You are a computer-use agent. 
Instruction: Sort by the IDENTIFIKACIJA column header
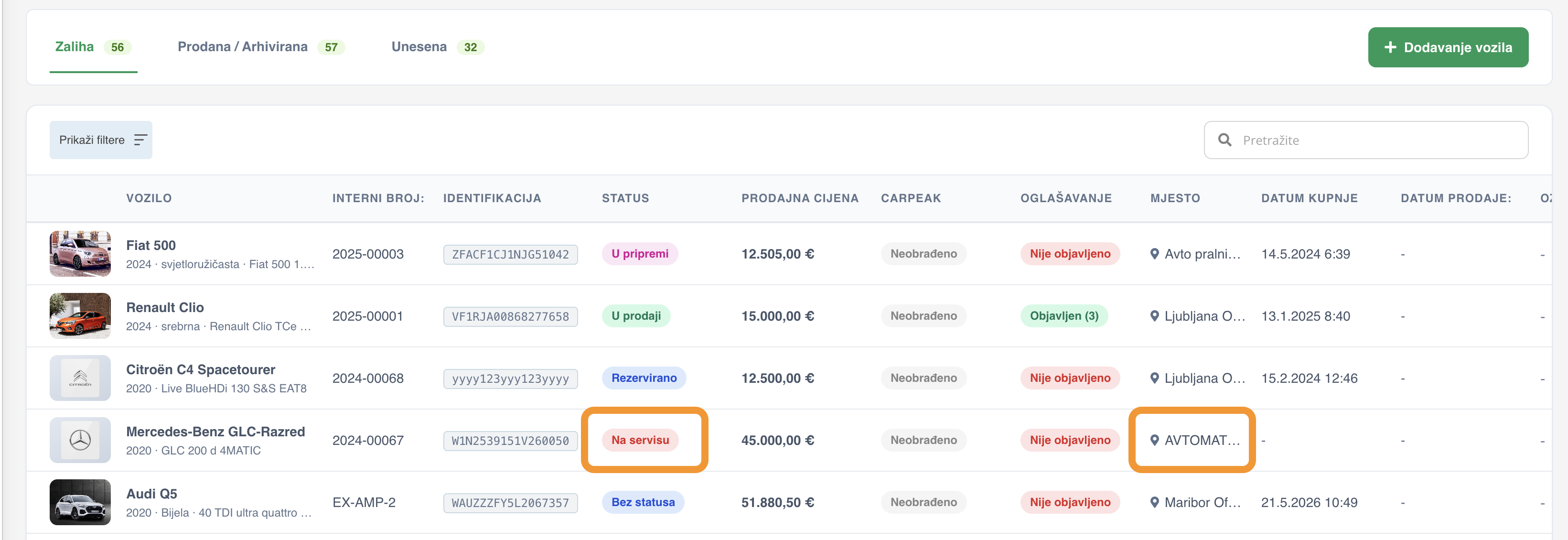click(492, 198)
